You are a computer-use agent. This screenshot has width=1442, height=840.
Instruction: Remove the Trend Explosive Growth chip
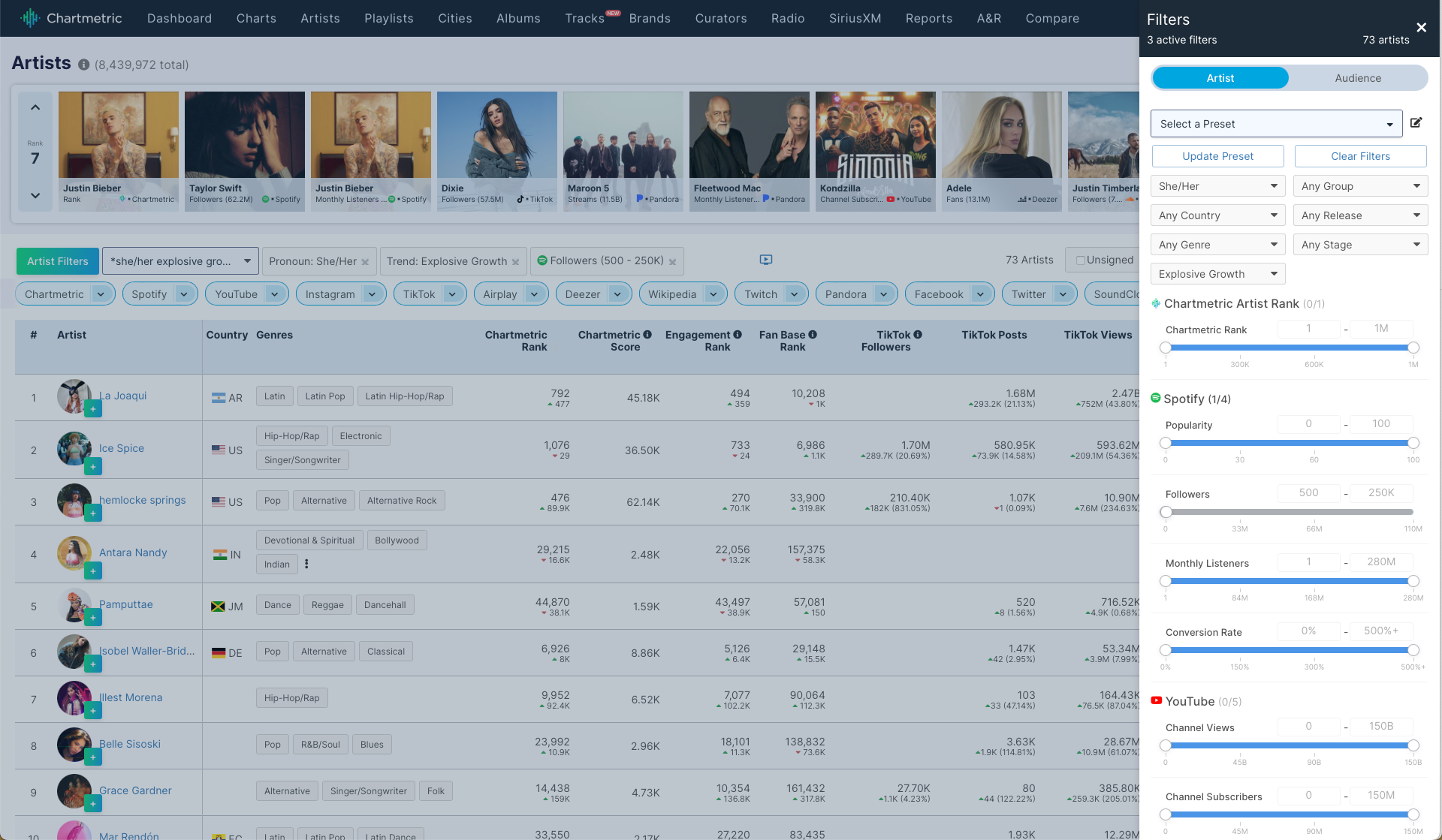tap(515, 262)
